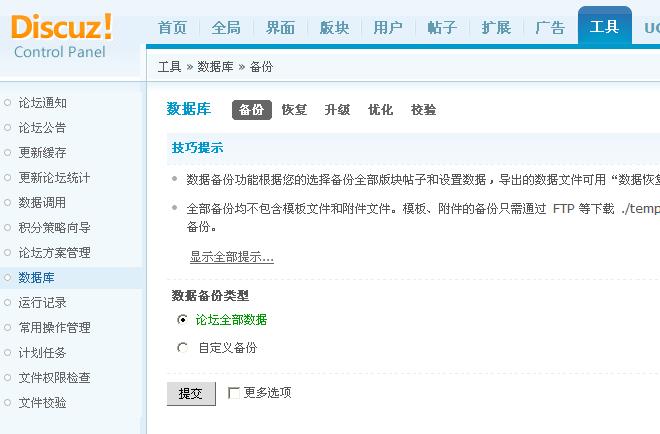Open the 用户 navigation tab

[388, 28]
